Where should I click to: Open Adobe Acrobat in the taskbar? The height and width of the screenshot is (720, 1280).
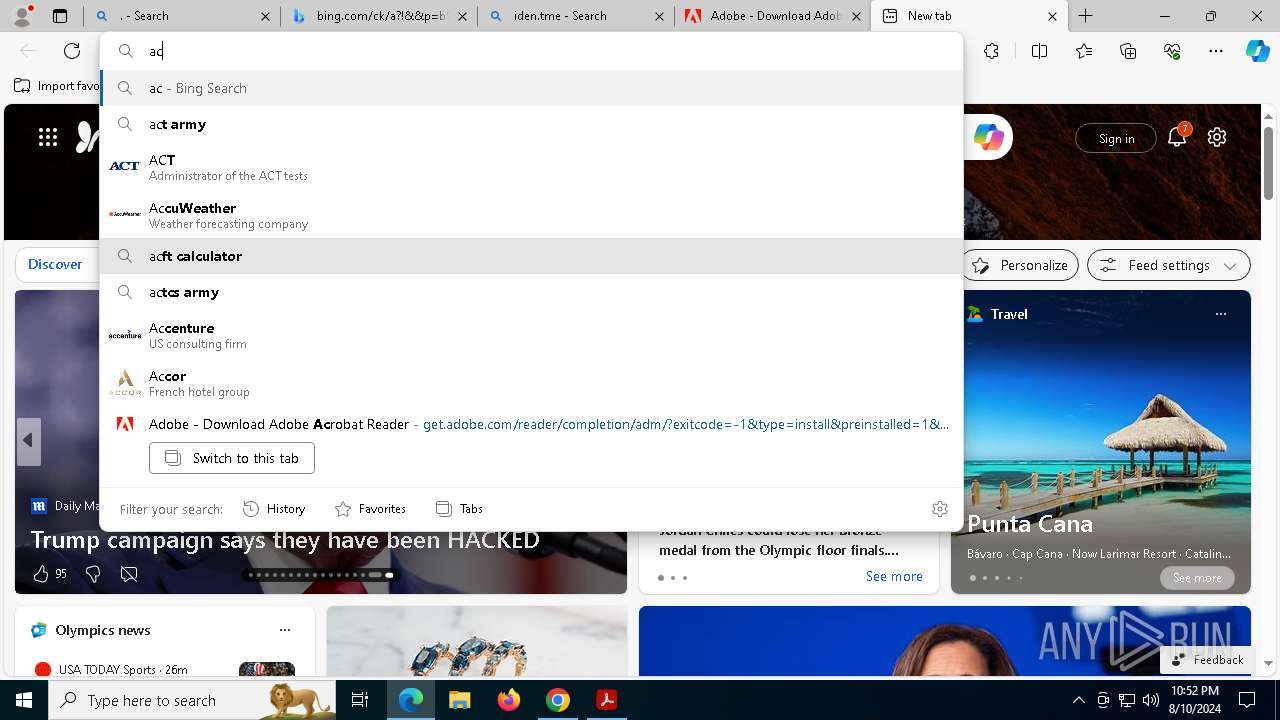[606, 700]
